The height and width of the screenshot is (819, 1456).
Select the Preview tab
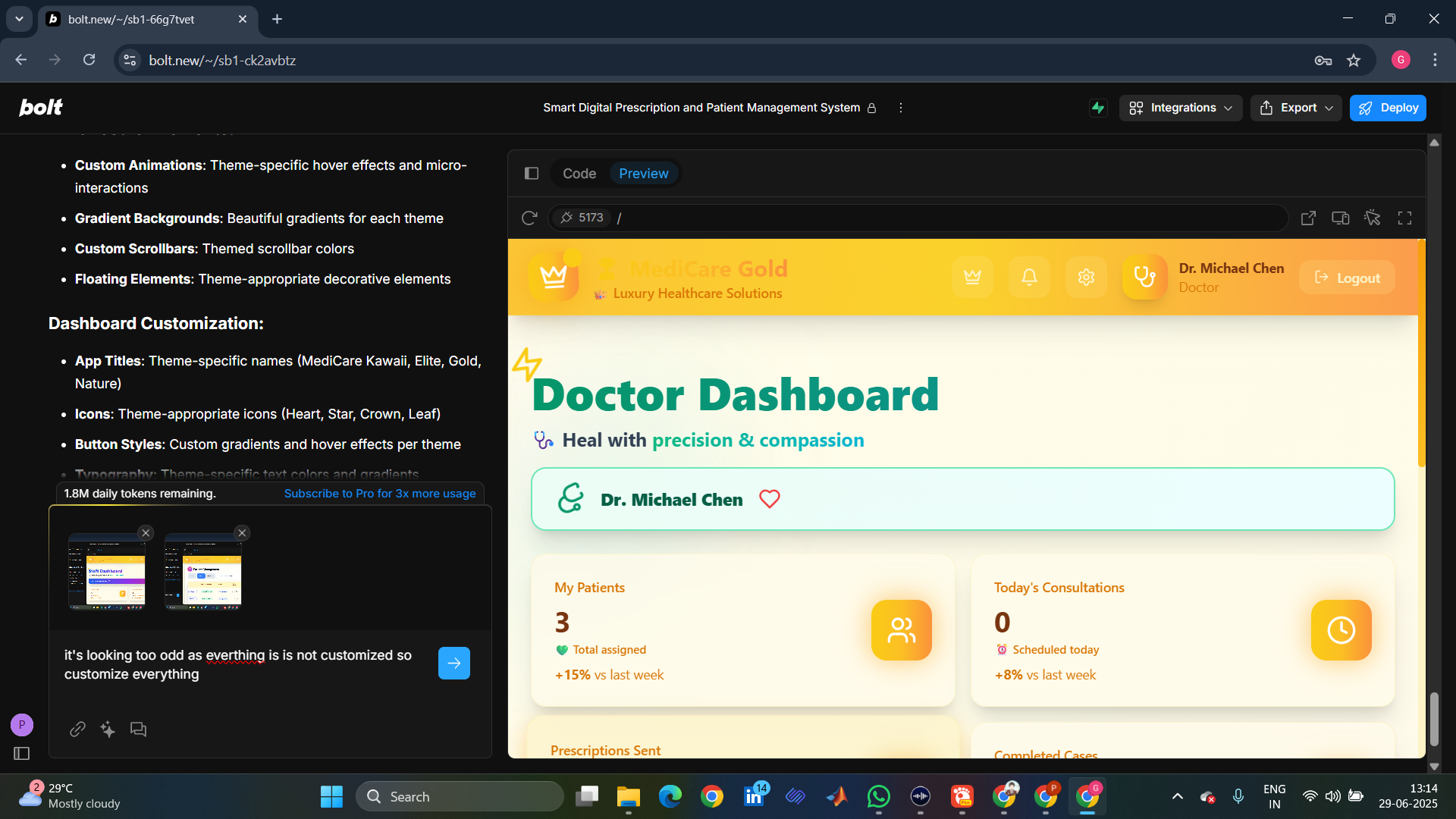tap(643, 174)
